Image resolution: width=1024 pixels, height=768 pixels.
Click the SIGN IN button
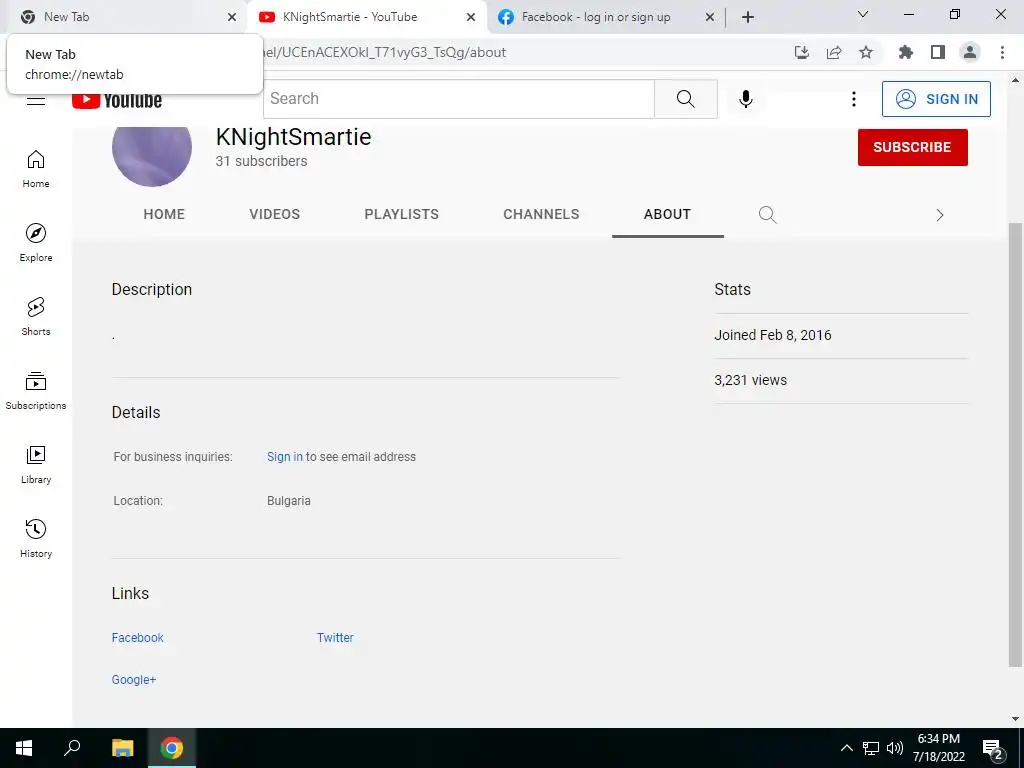[936, 99]
